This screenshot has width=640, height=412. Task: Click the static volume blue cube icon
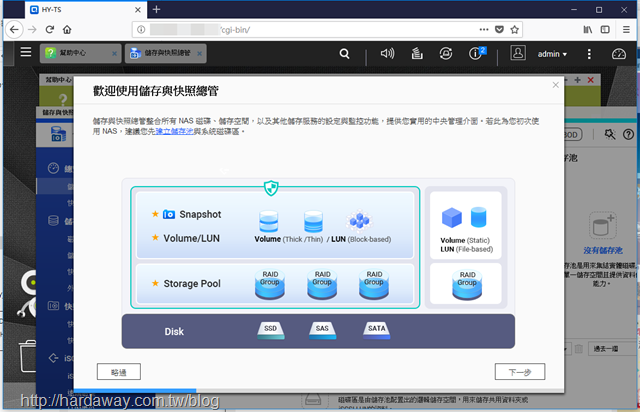452,217
